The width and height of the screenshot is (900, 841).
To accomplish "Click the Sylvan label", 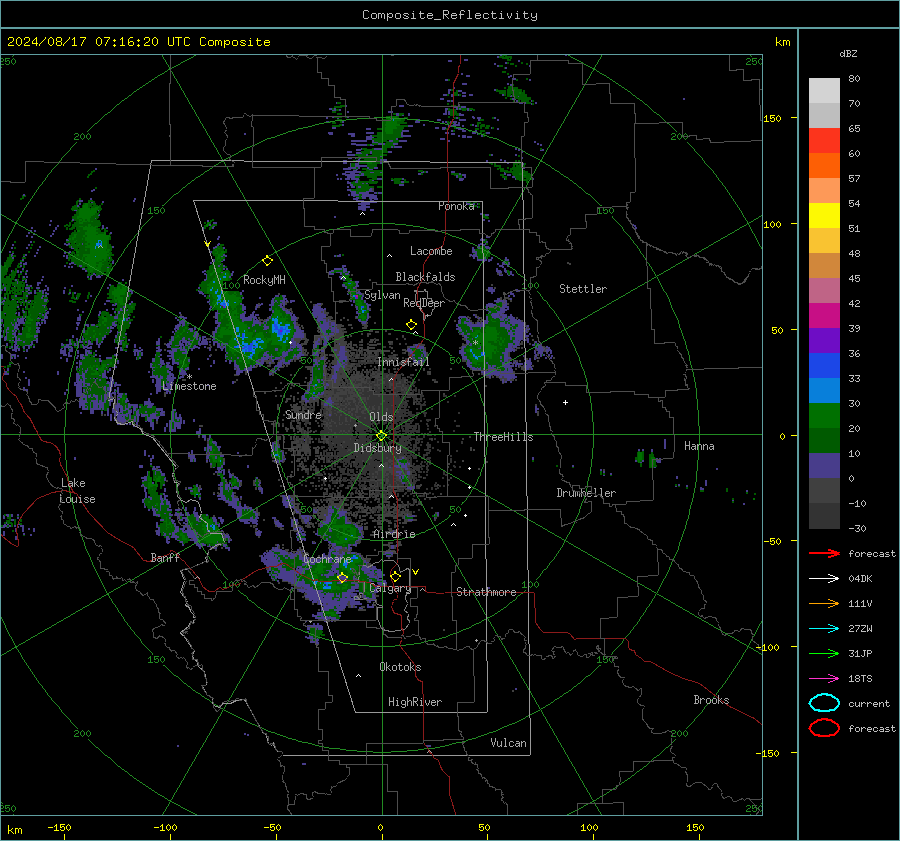I will tap(382, 295).
